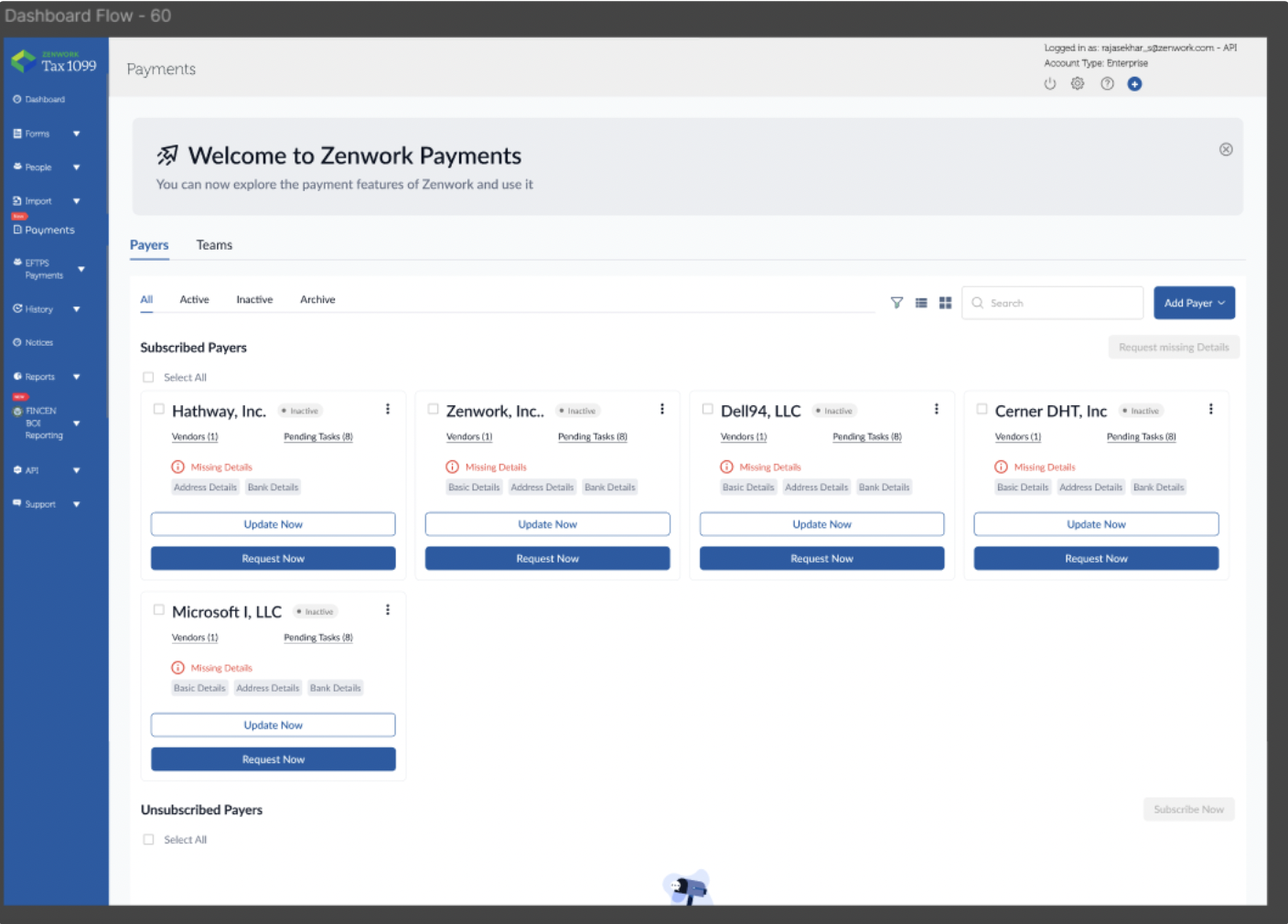Click inside the payer Search field

1052,302
